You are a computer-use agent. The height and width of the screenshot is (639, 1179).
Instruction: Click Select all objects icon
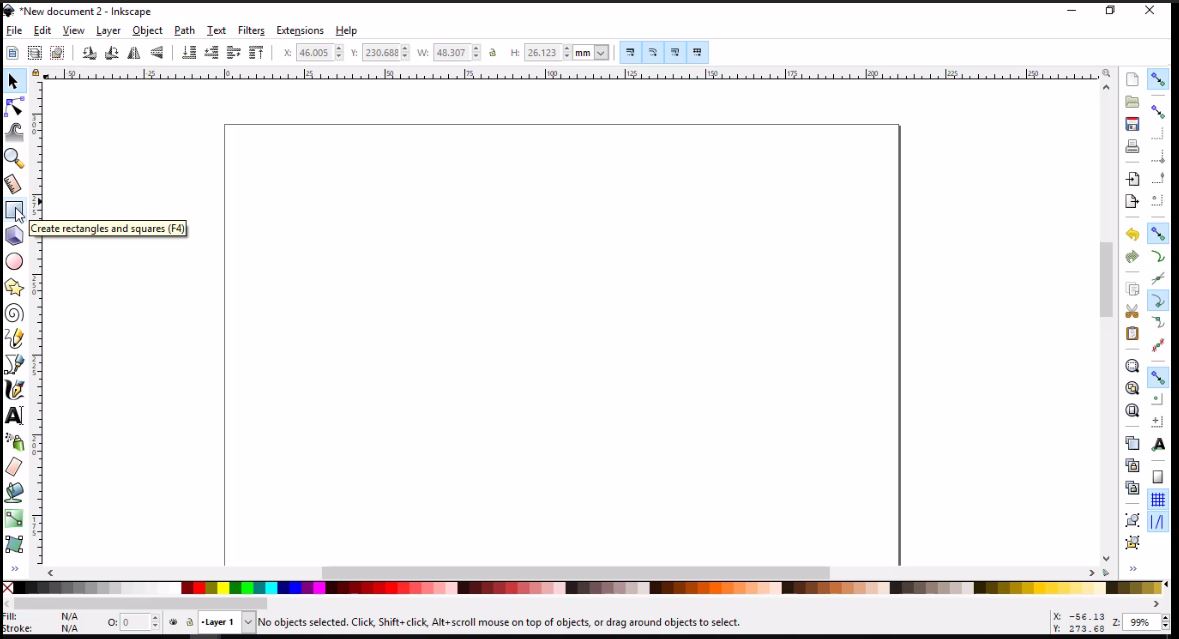[12, 53]
